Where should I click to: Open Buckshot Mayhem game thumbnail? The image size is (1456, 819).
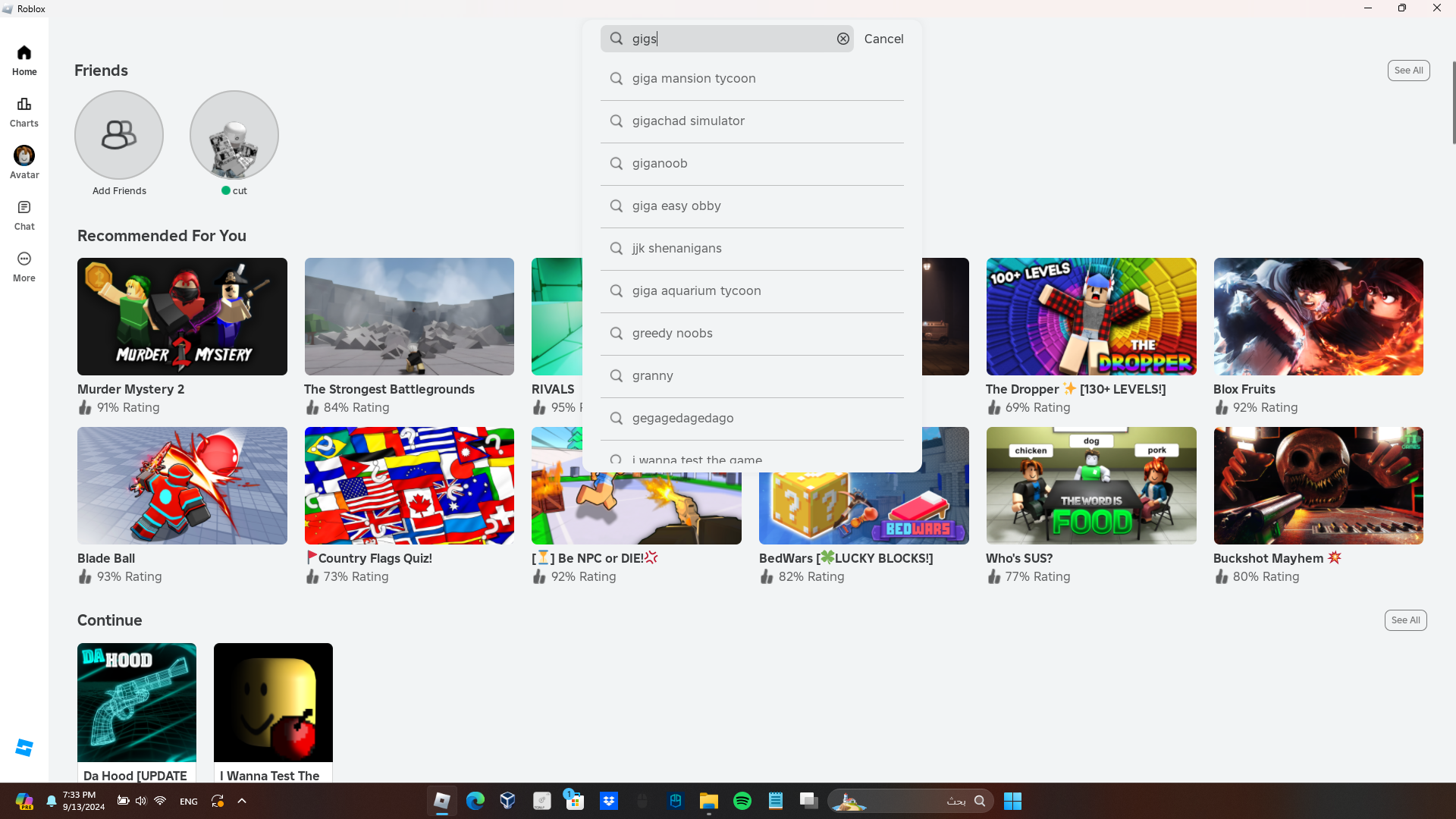[x=1318, y=485]
